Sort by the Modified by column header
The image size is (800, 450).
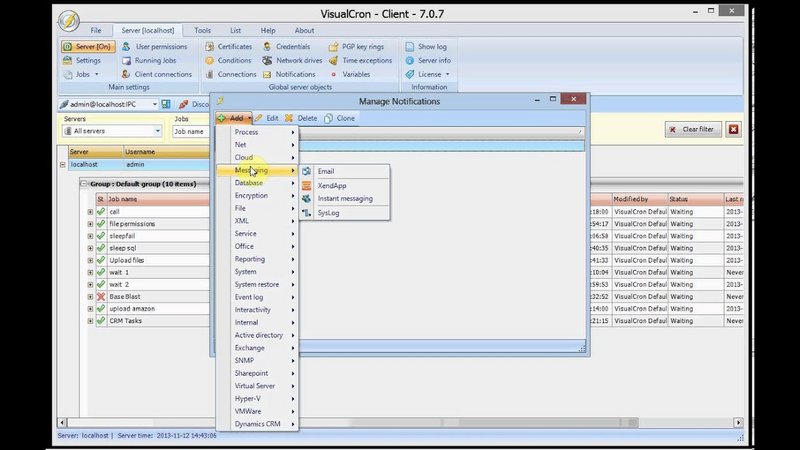click(x=640, y=199)
